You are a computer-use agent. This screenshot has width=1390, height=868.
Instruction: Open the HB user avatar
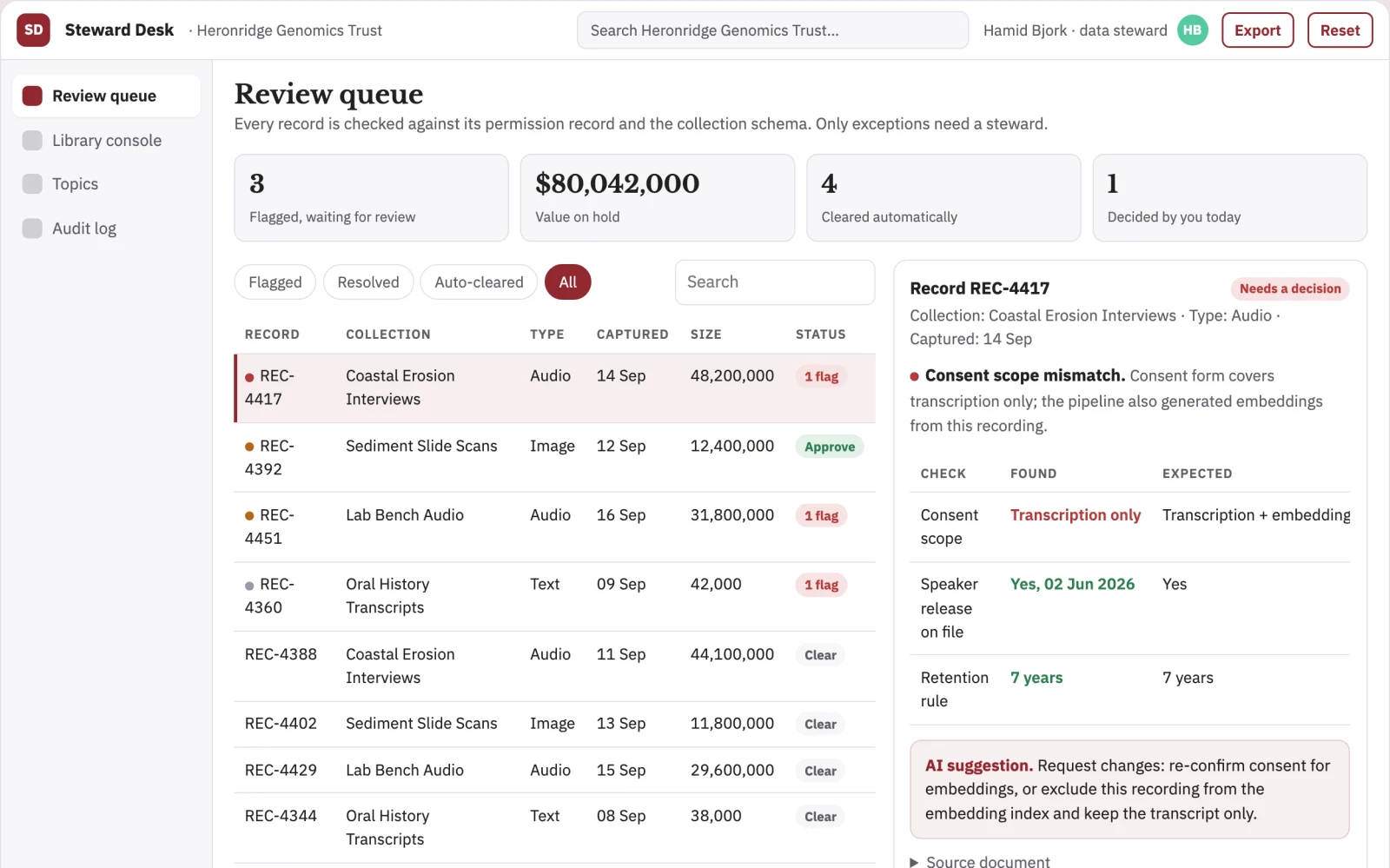coord(1192,30)
